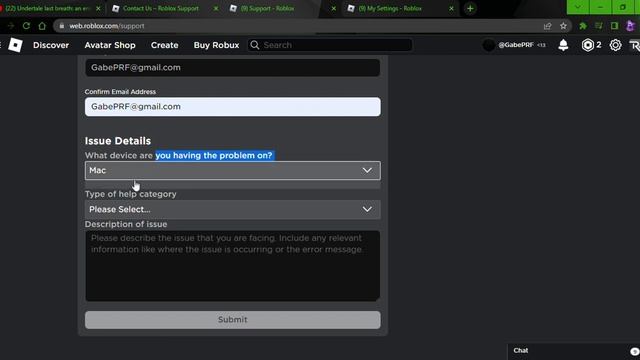
Task: Click the GabePRF avatar thumbnail
Action: click(489, 45)
